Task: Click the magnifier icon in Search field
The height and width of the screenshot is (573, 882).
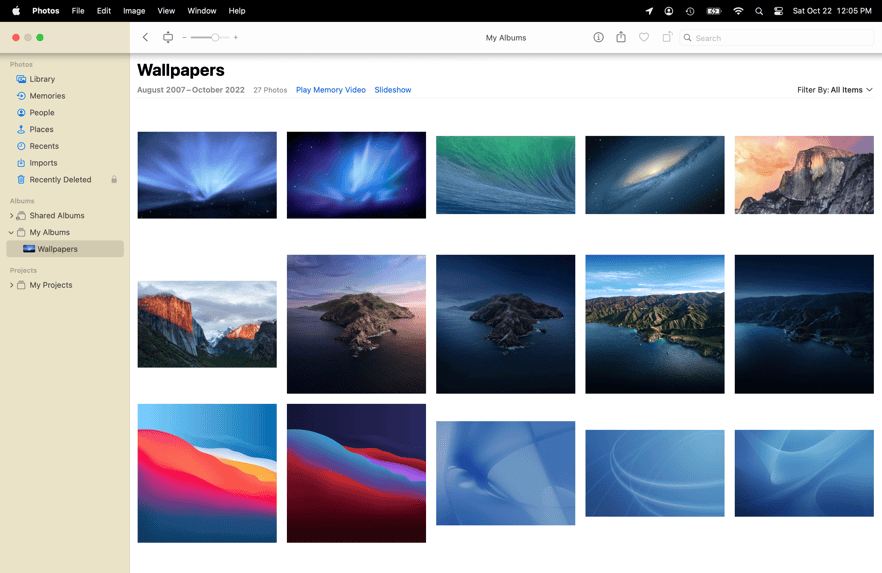Action: click(687, 38)
